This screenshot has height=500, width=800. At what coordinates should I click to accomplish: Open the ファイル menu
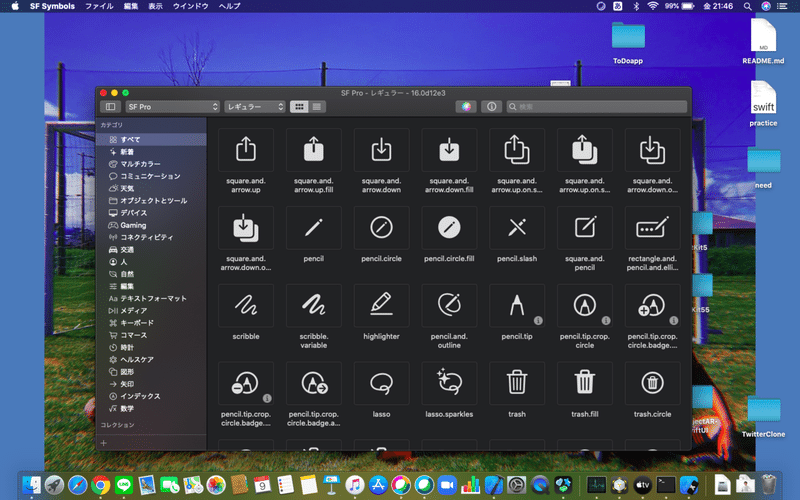[x=98, y=6]
